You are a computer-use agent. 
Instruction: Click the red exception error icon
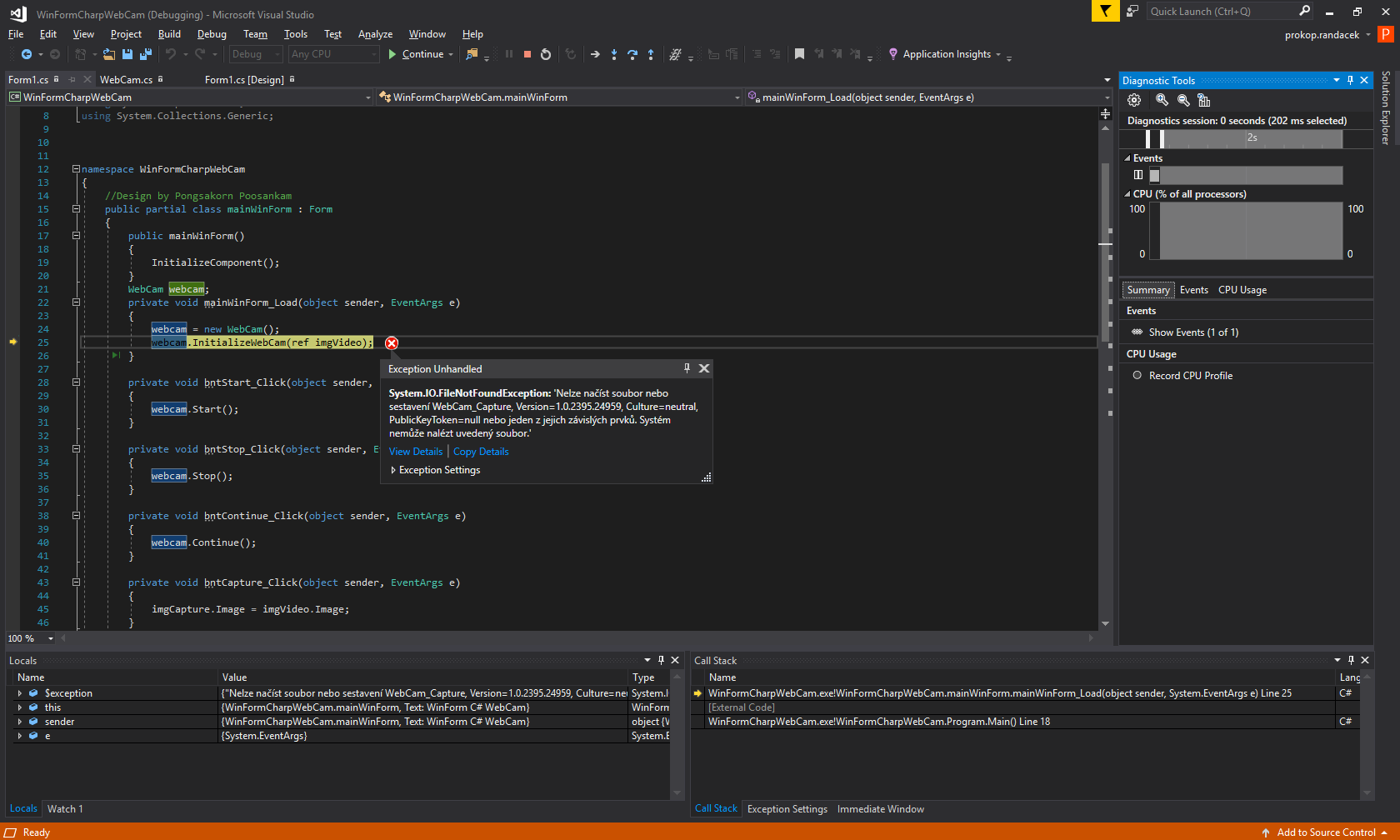pyautogui.click(x=392, y=343)
